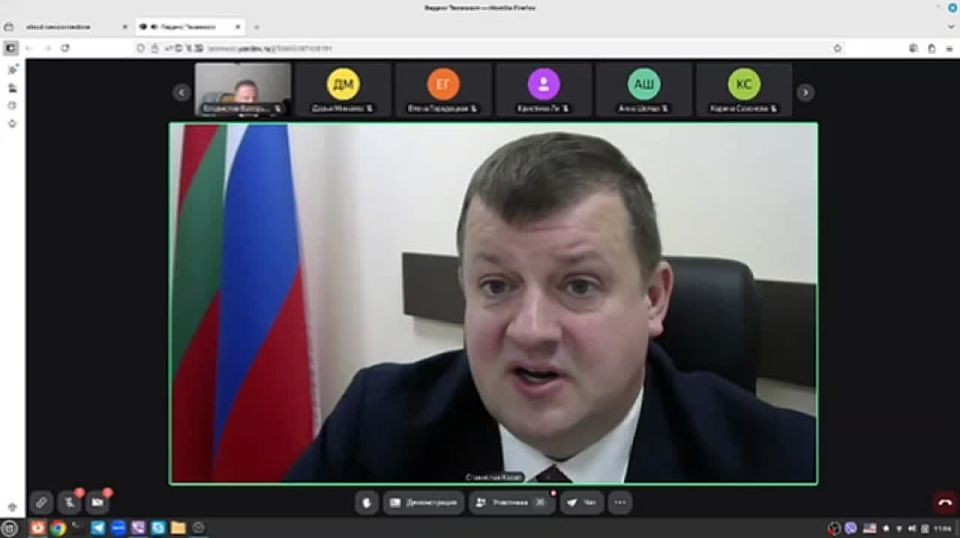Toggle the camera on or off
The height and width of the screenshot is (538, 960).
[97, 502]
